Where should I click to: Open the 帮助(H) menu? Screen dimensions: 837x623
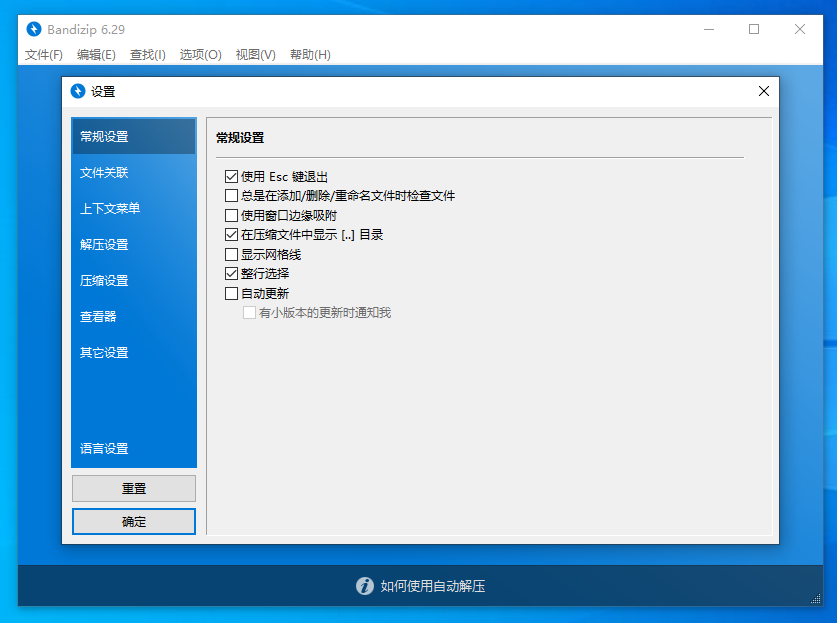311,55
